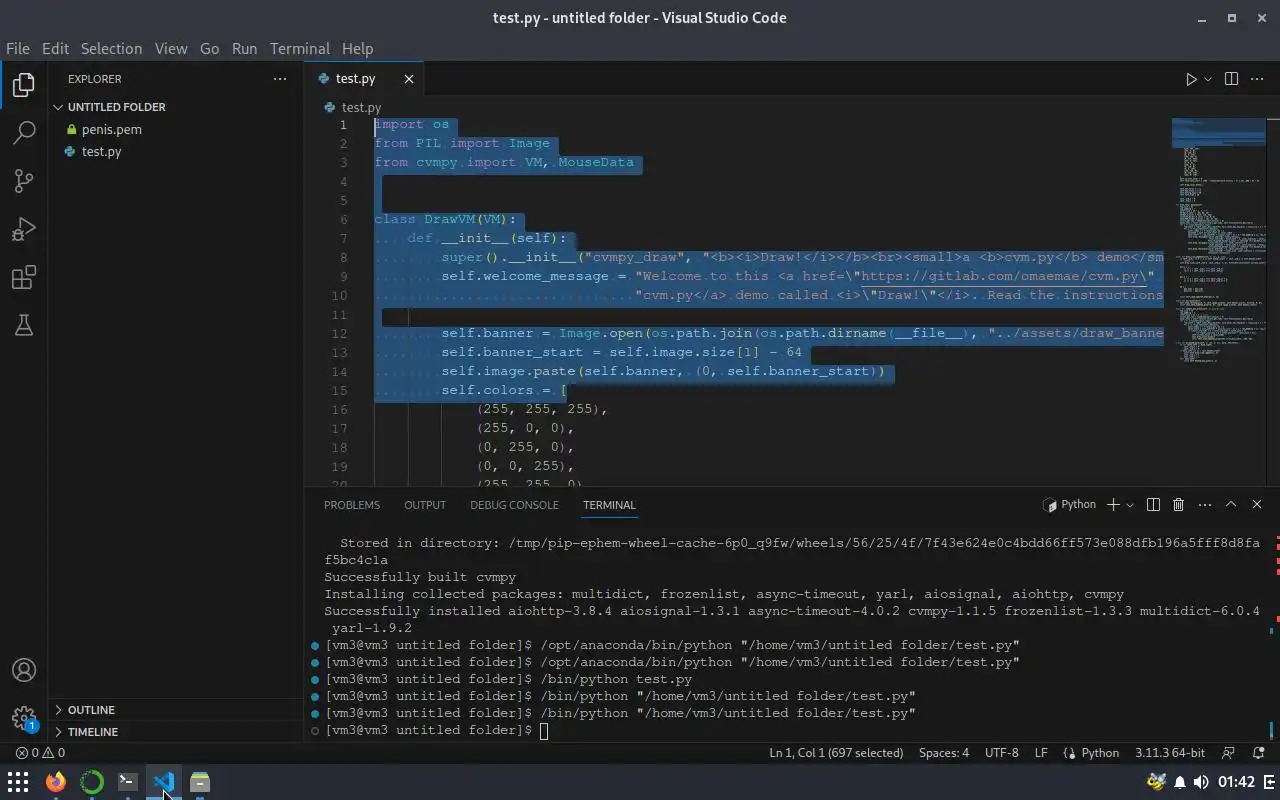Screen dimensions: 1280x800
Task: Click into the terminal prompt input
Action: [x=544, y=731]
